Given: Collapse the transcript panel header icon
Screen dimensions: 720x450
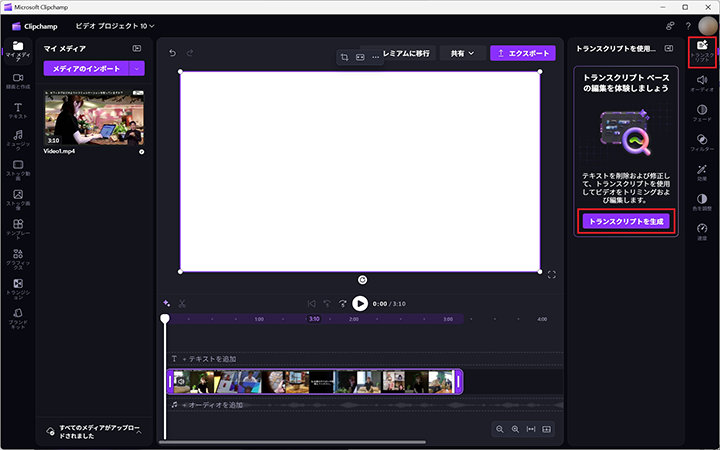Looking at the screenshot, I should 669,48.
